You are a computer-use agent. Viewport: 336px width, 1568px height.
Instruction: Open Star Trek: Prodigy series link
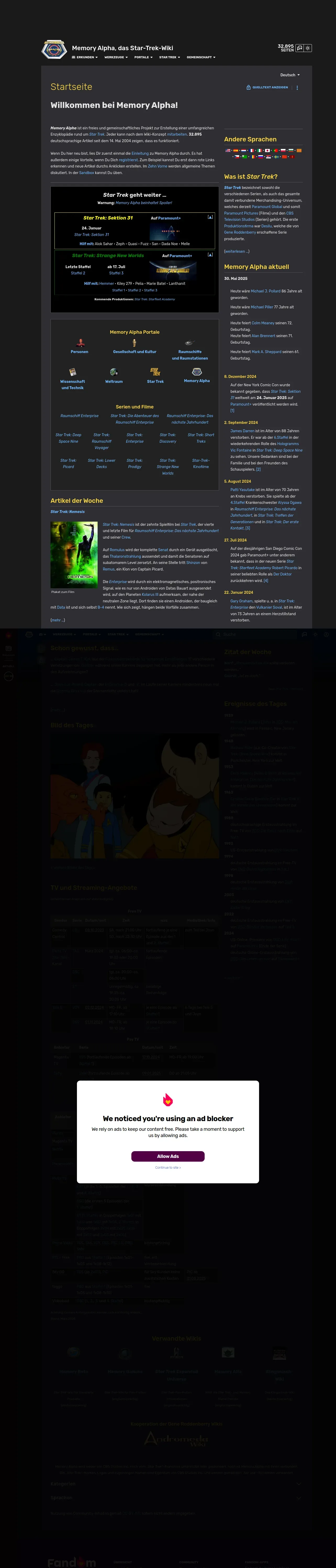135,463
